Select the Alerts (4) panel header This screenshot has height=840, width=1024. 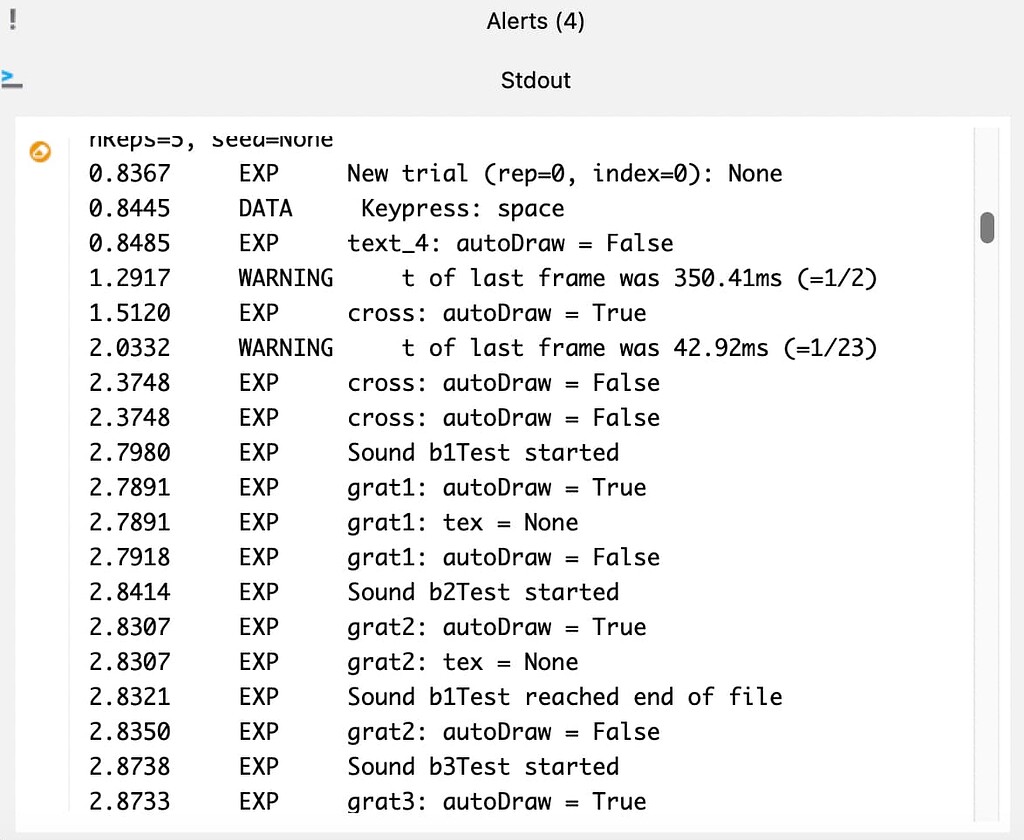point(535,20)
